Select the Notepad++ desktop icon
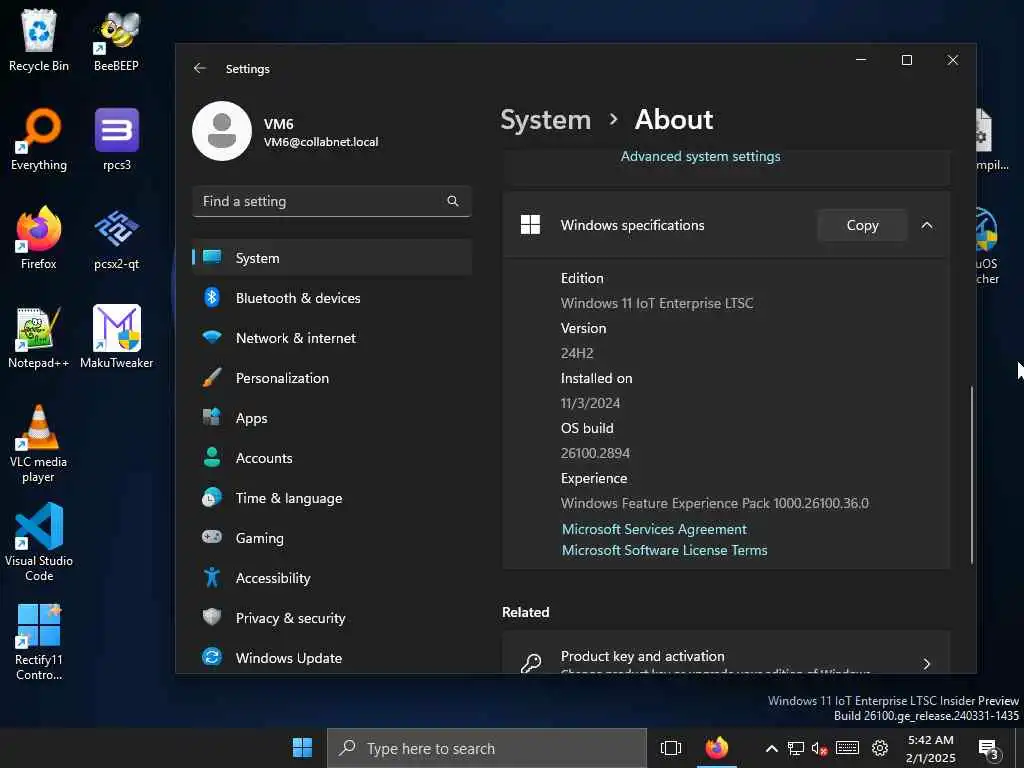This screenshot has width=1024, height=768. click(x=39, y=337)
